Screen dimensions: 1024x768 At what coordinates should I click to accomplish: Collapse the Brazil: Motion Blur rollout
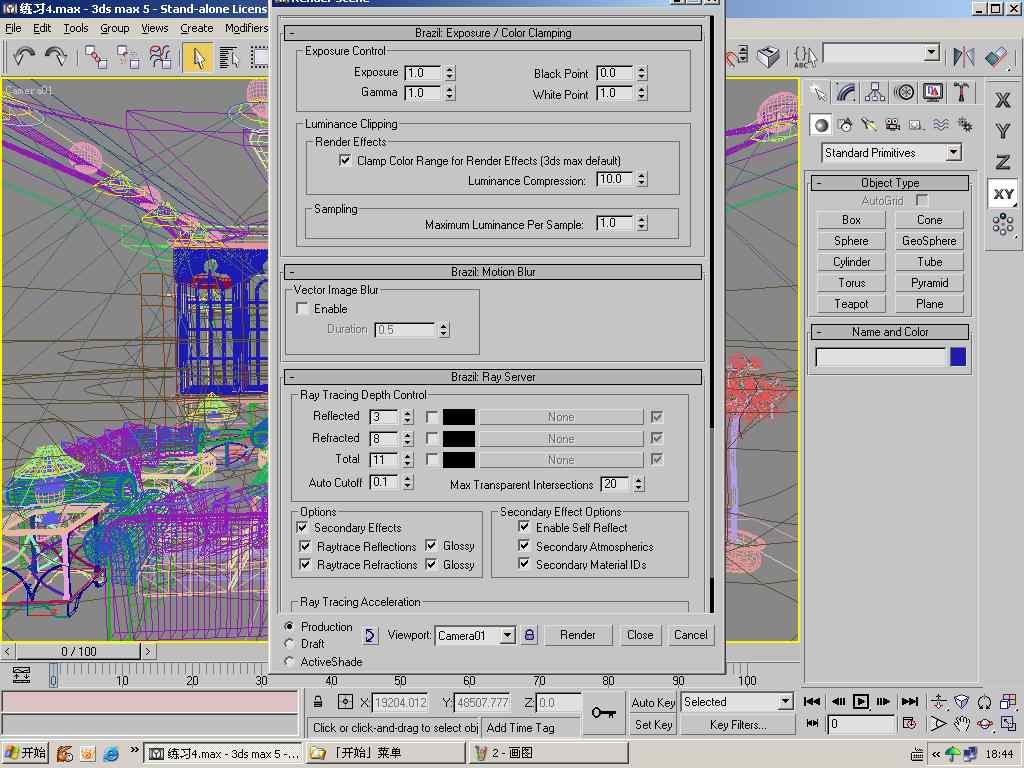pyautogui.click(x=493, y=272)
